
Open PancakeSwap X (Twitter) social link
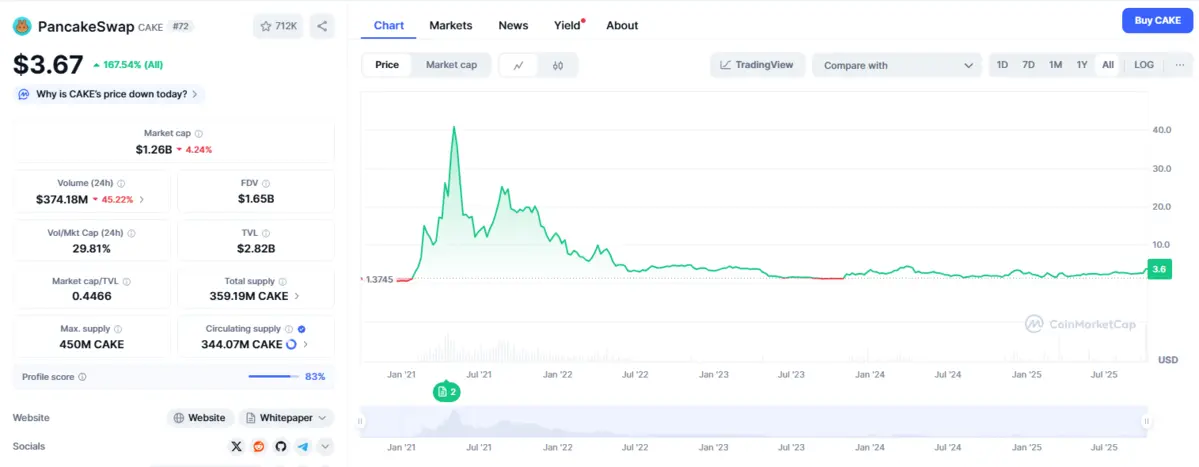click(236, 446)
